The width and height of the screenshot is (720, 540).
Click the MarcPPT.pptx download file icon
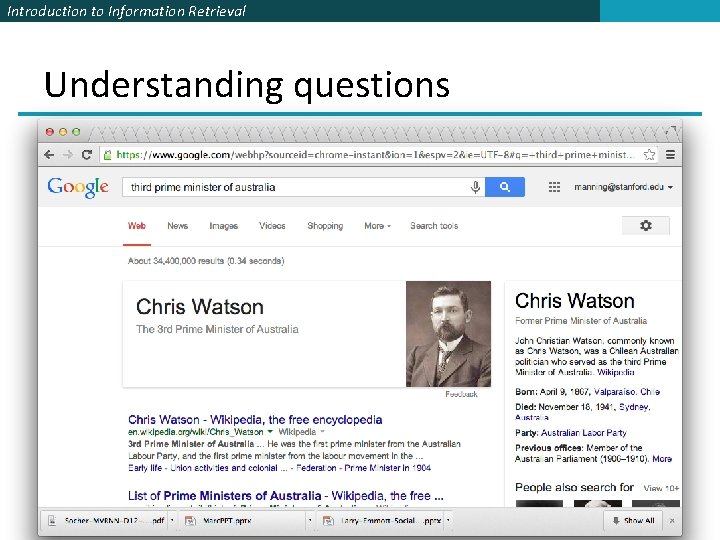tap(190, 520)
